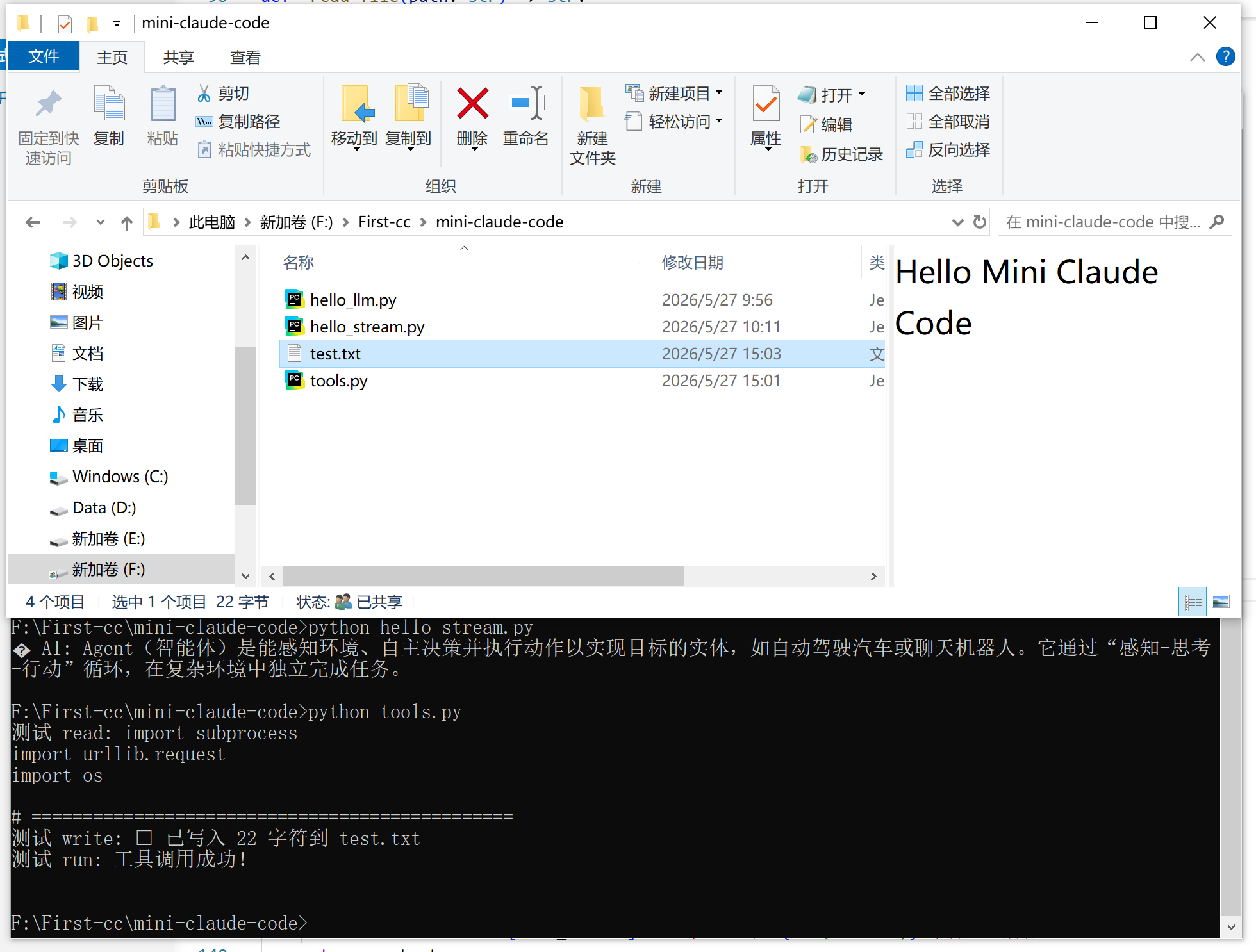The image size is (1256, 952).
Task: Switch to the Share (共享) tab
Action: tap(178, 58)
